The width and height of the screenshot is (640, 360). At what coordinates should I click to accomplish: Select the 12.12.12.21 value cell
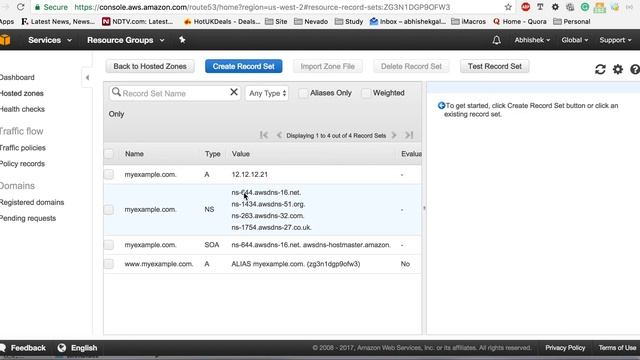[249, 174]
